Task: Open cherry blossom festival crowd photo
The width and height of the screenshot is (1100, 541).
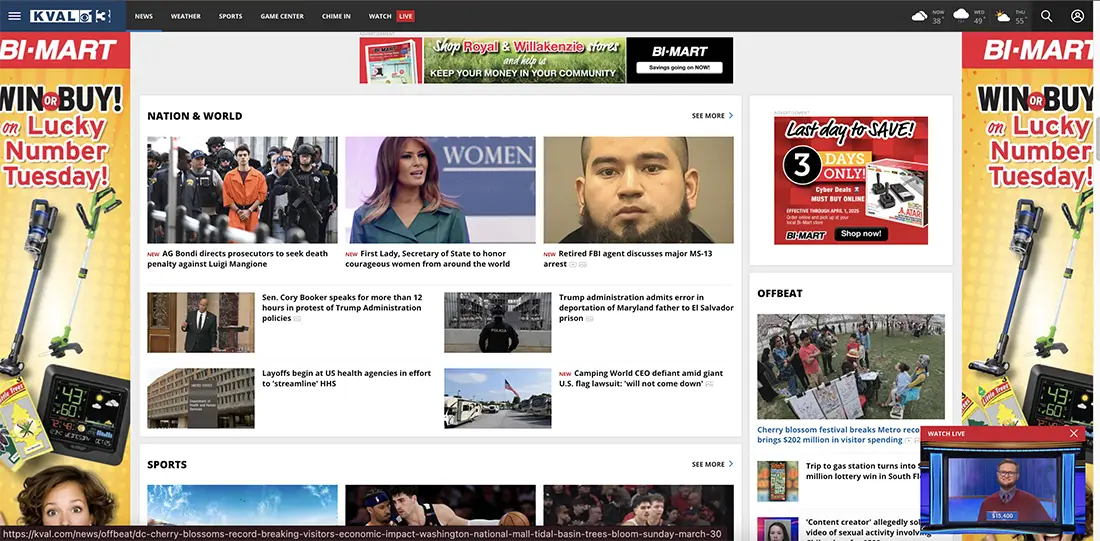Action: tap(851, 366)
